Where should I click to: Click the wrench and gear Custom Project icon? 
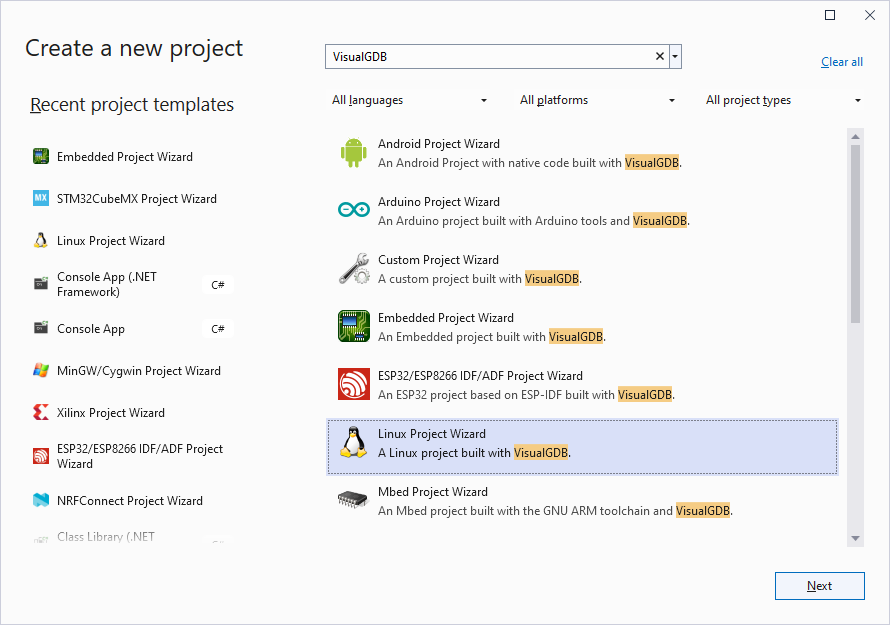[x=354, y=269]
